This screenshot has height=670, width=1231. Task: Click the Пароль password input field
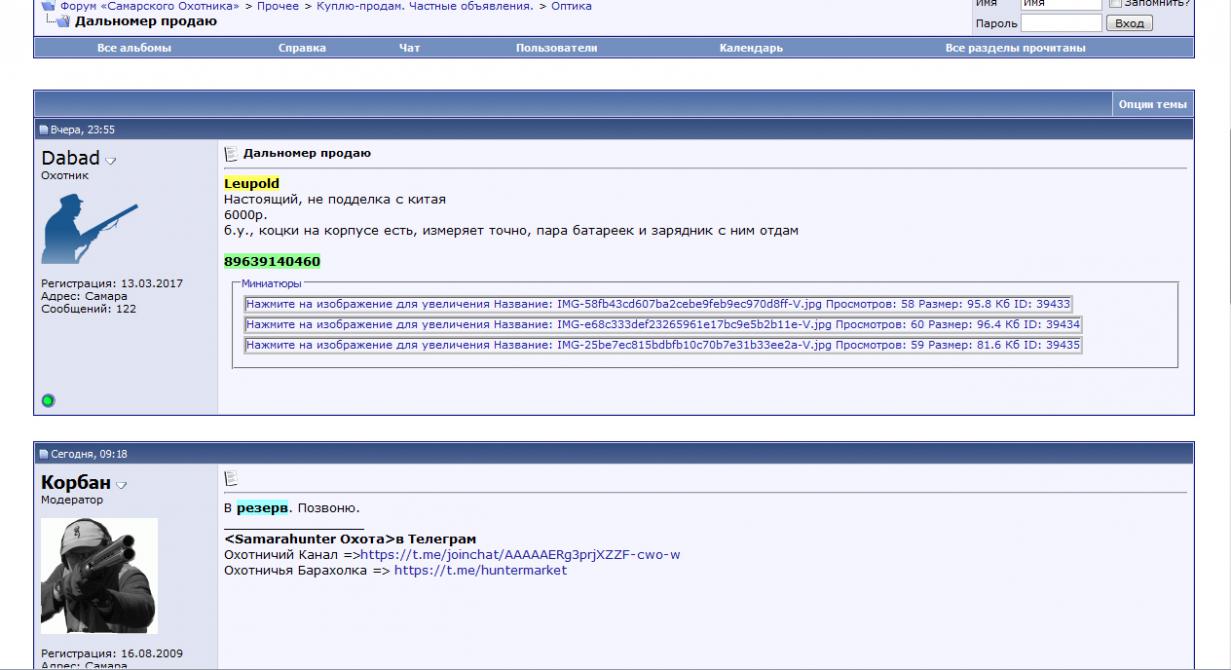[x=1060, y=23]
